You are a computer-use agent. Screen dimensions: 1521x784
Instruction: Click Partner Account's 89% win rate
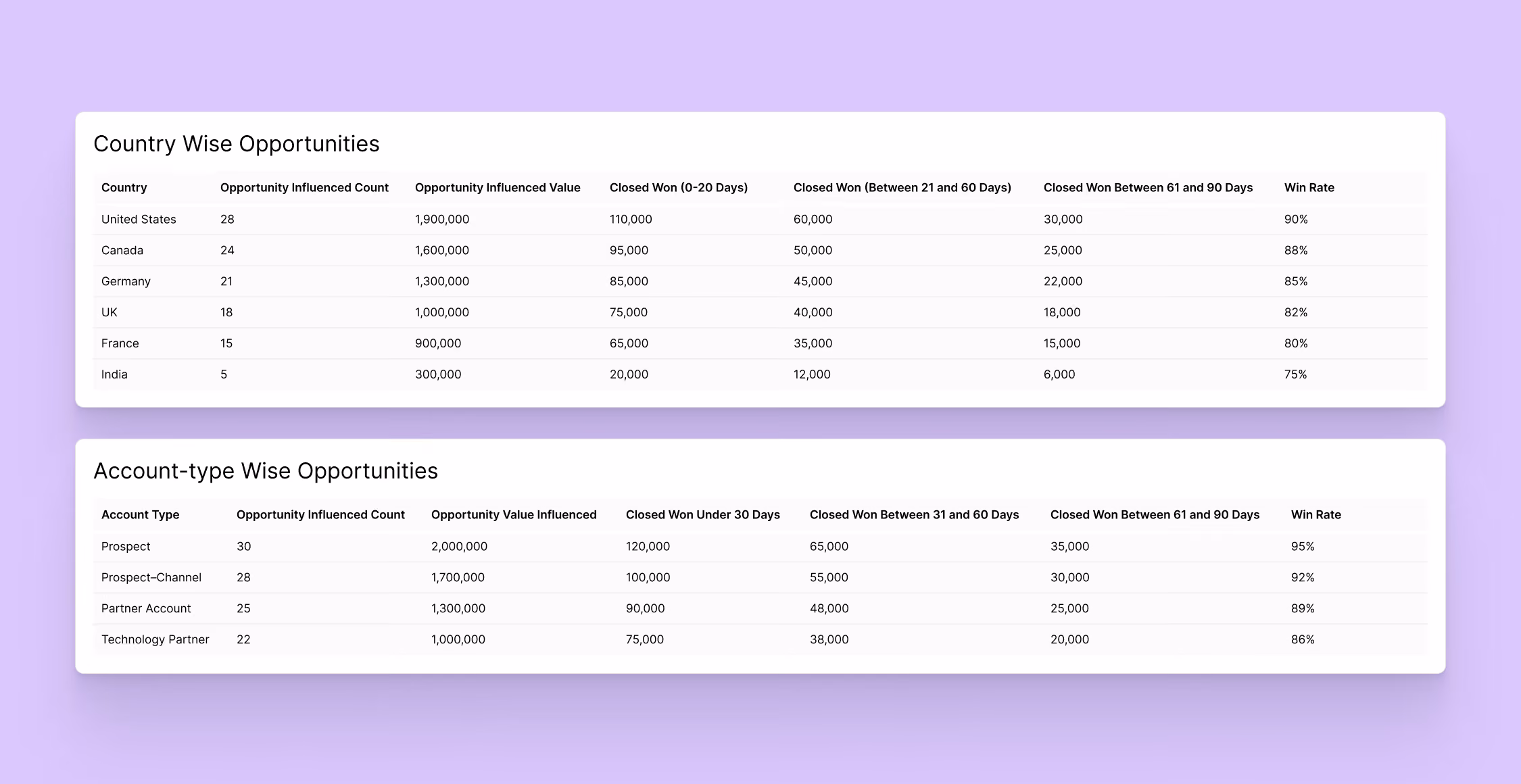point(1303,609)
